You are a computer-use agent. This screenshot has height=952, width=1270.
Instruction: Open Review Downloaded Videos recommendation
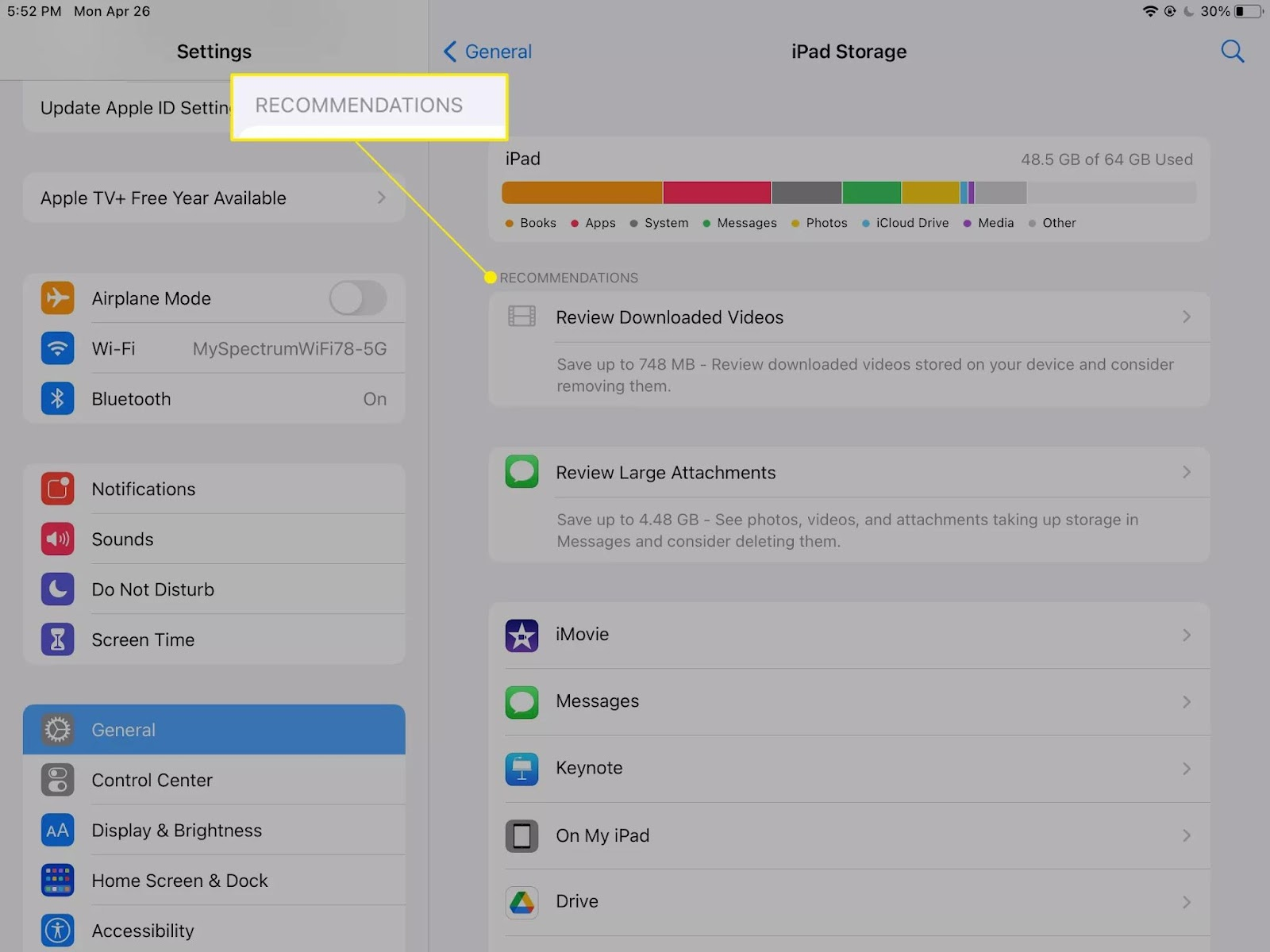pos(849,317)
